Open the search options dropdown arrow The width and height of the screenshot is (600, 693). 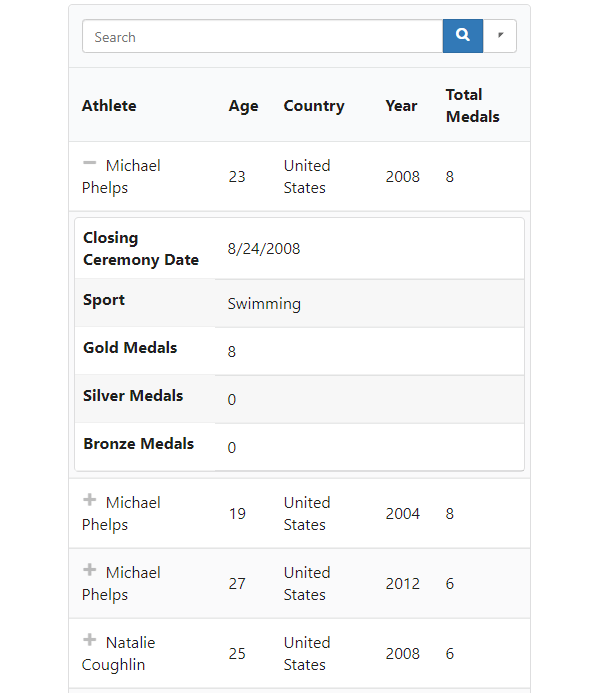[x=500, y=36]
